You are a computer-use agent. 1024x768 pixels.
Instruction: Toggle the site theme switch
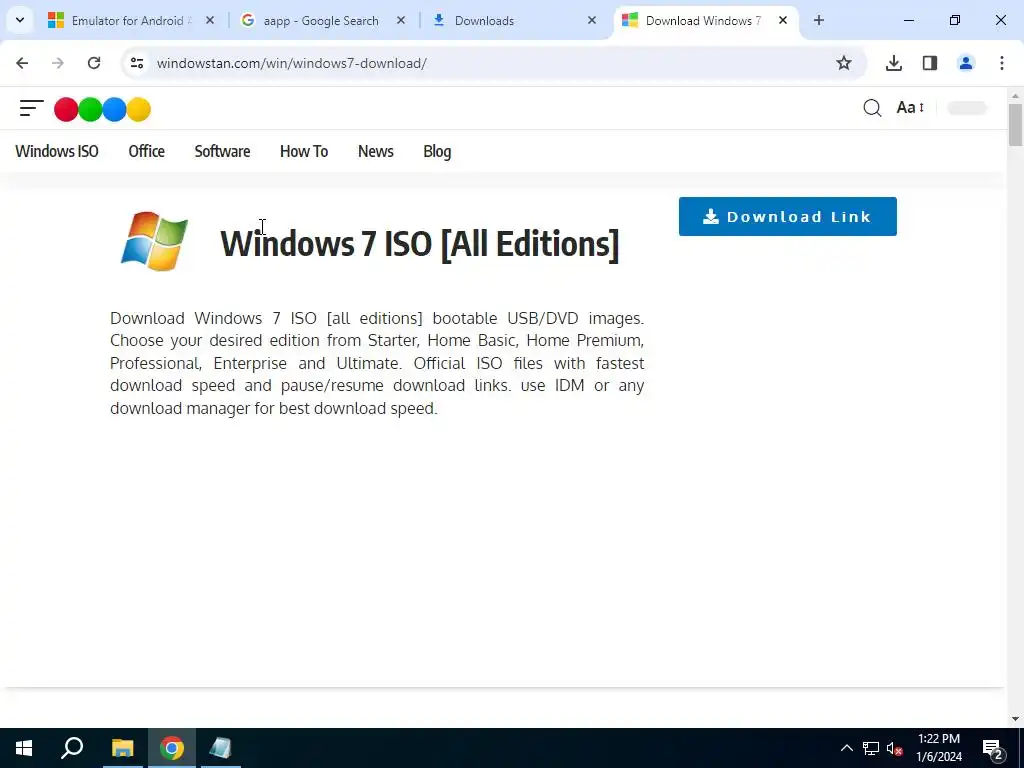tap(967, 108)
